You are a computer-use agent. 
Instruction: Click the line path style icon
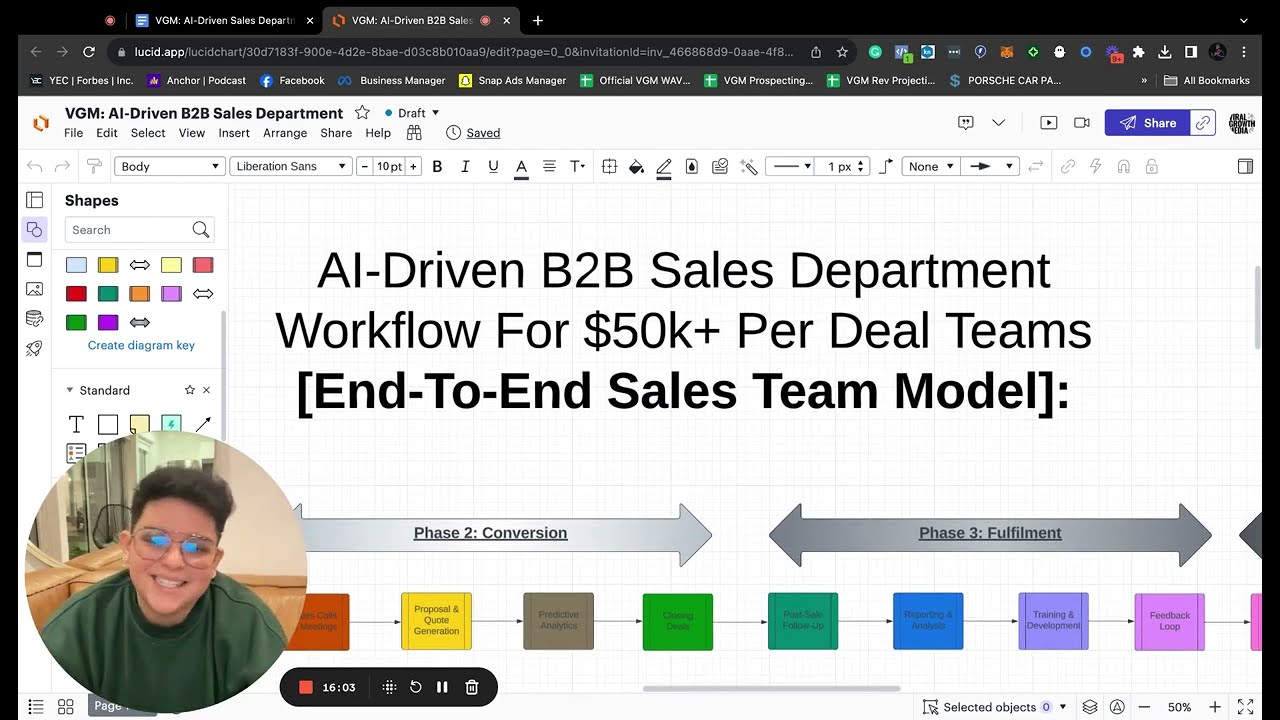[886, 166]
